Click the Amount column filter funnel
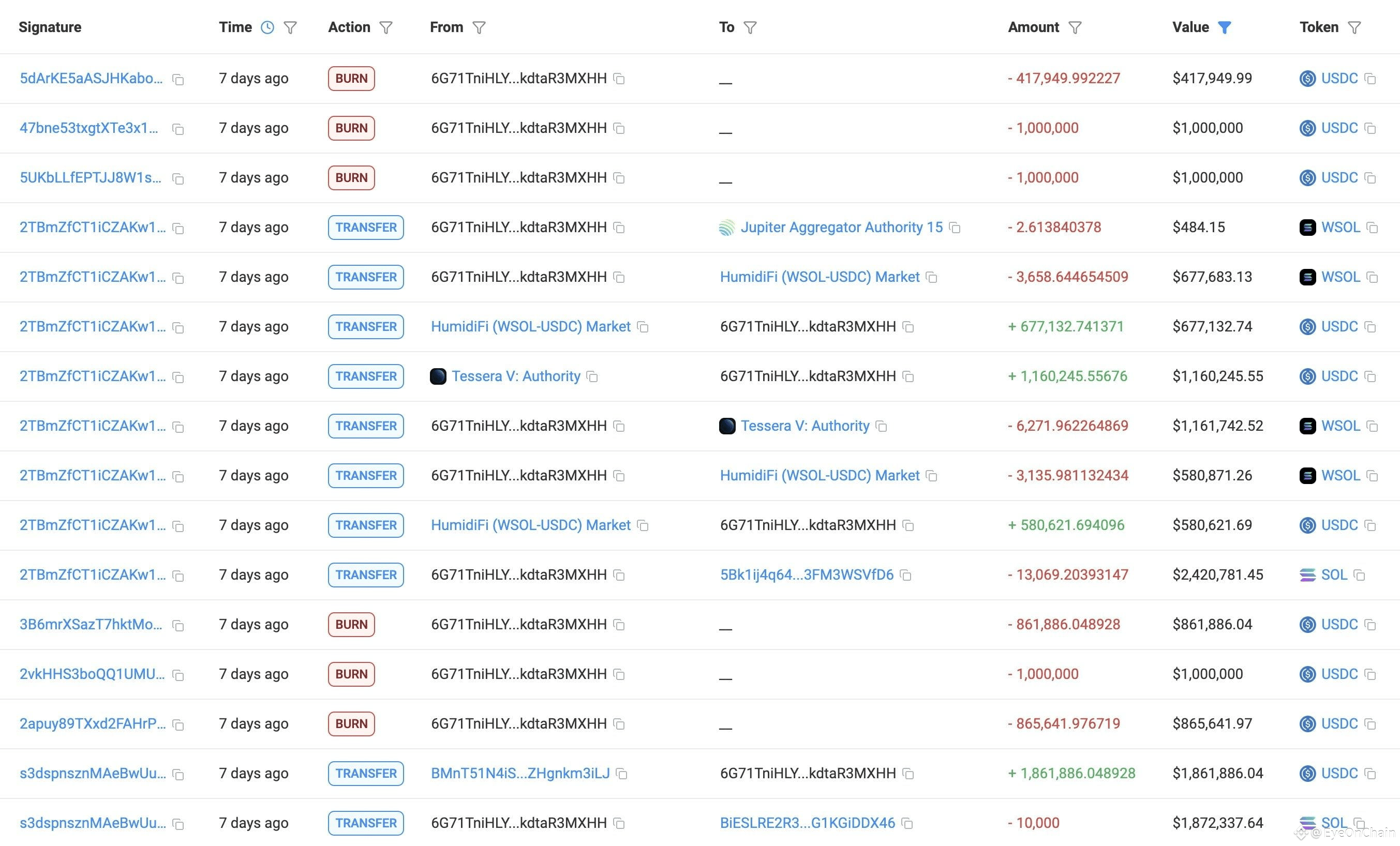 1075,27
